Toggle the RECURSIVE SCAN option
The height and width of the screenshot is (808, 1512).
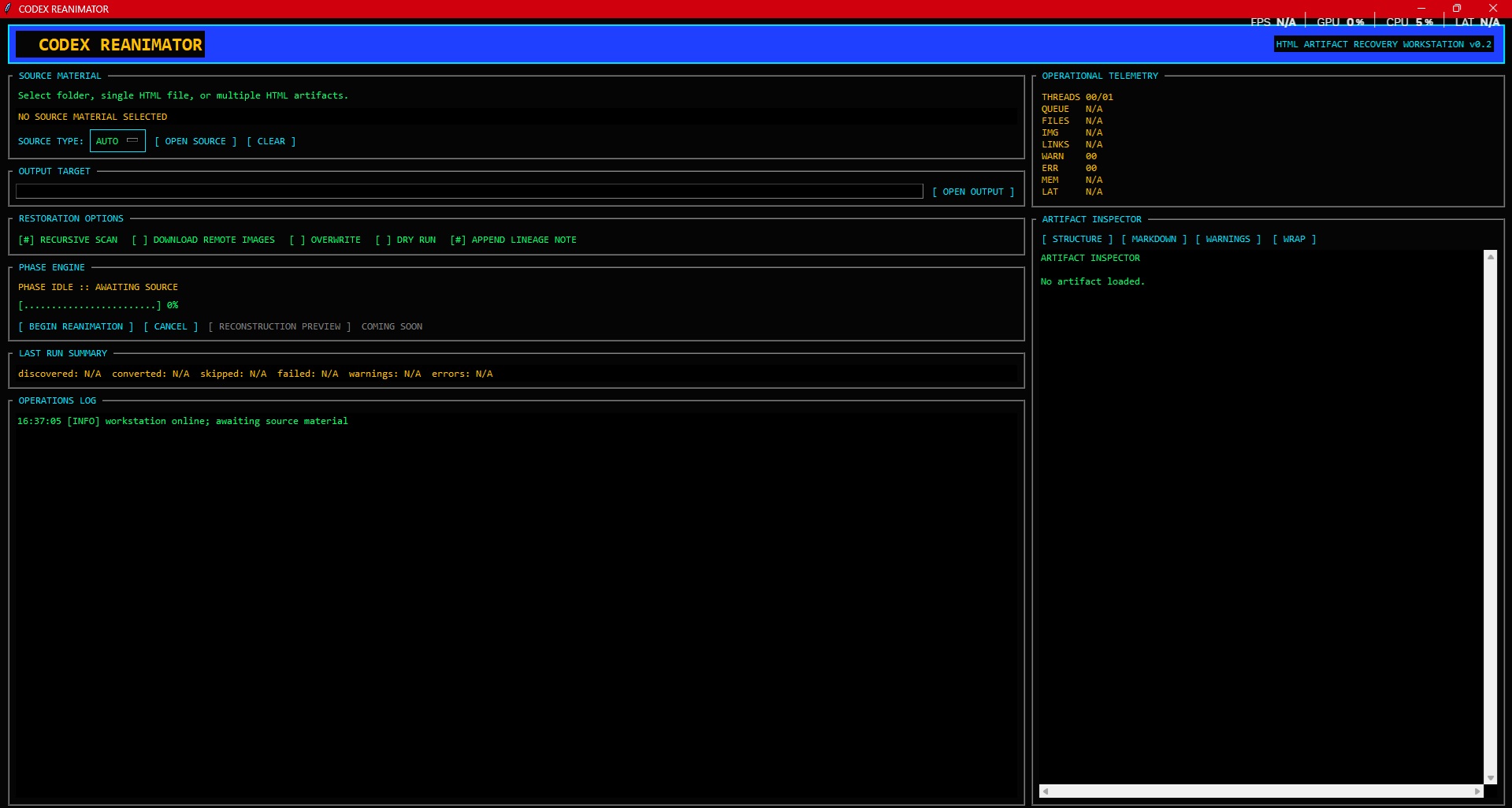[68, 240]
